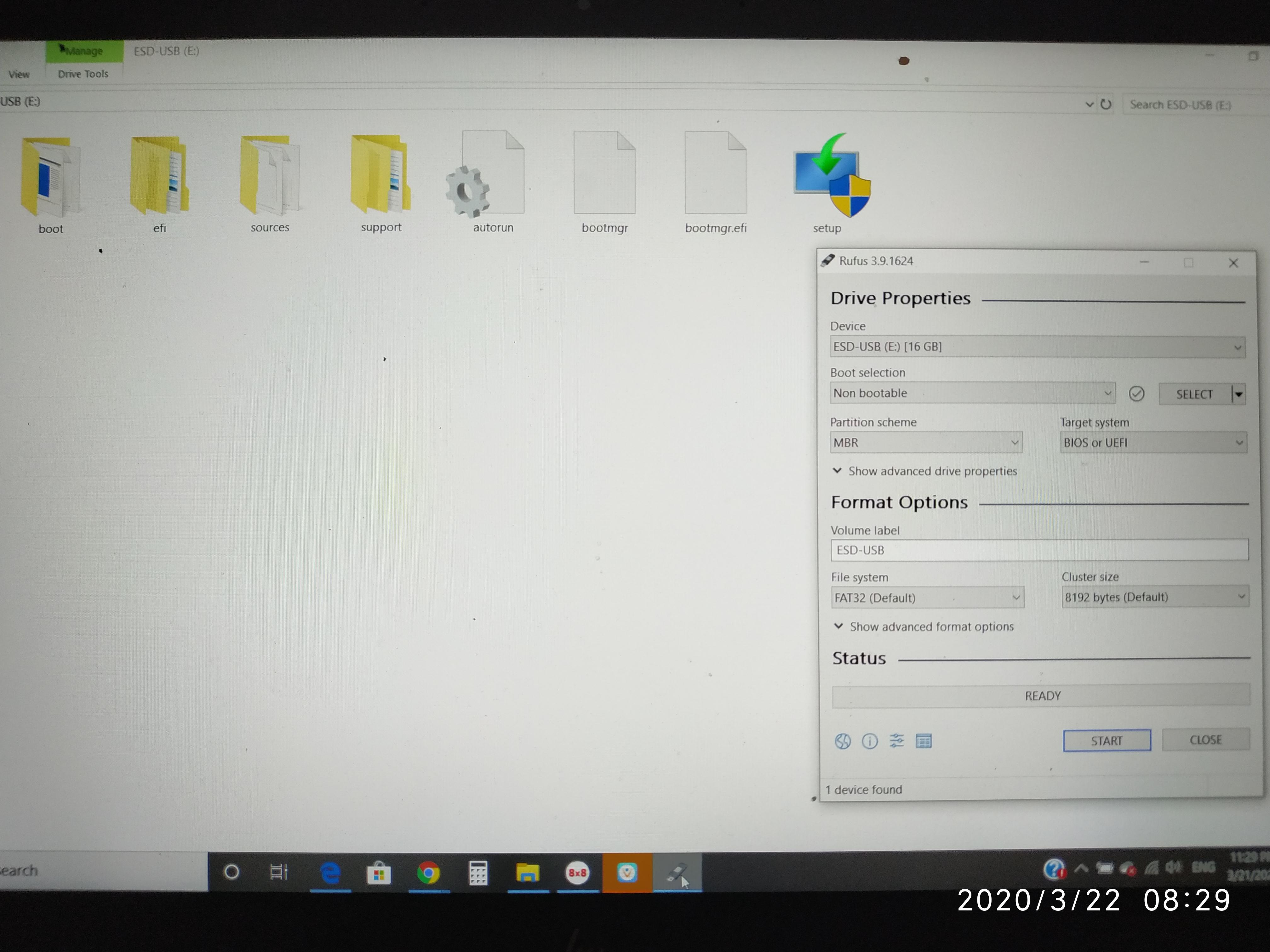Open the Device dropdown in Rufus

pos(1038,347)
